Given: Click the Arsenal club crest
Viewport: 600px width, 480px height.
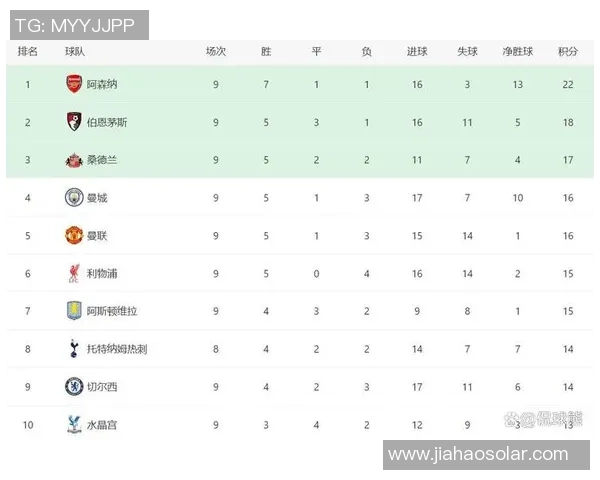Looking at the screenshot, I should pos(74,84).
